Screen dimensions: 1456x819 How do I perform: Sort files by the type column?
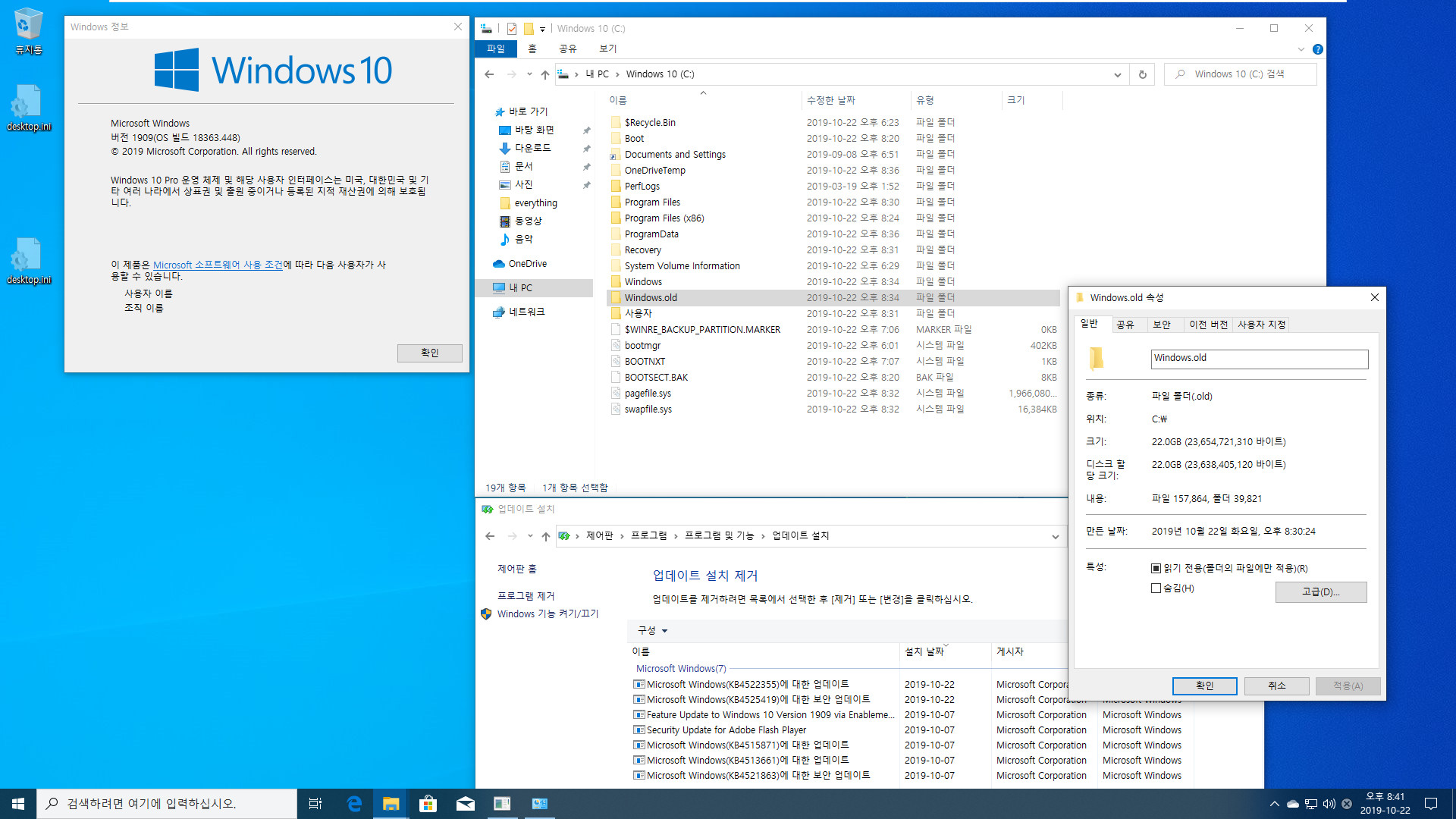click(x=956, y=100)
